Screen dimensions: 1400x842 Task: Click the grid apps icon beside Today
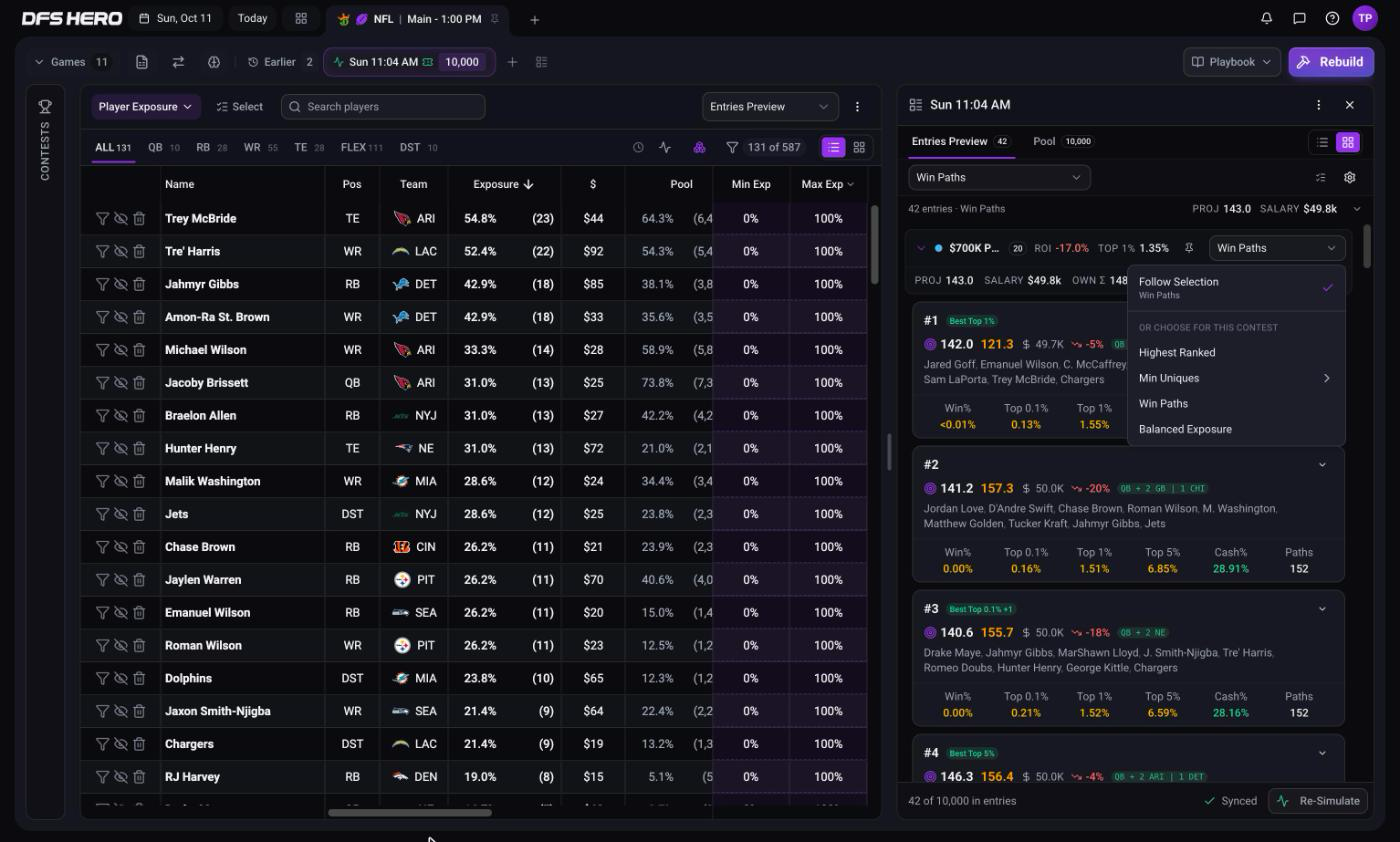point(301,18)
